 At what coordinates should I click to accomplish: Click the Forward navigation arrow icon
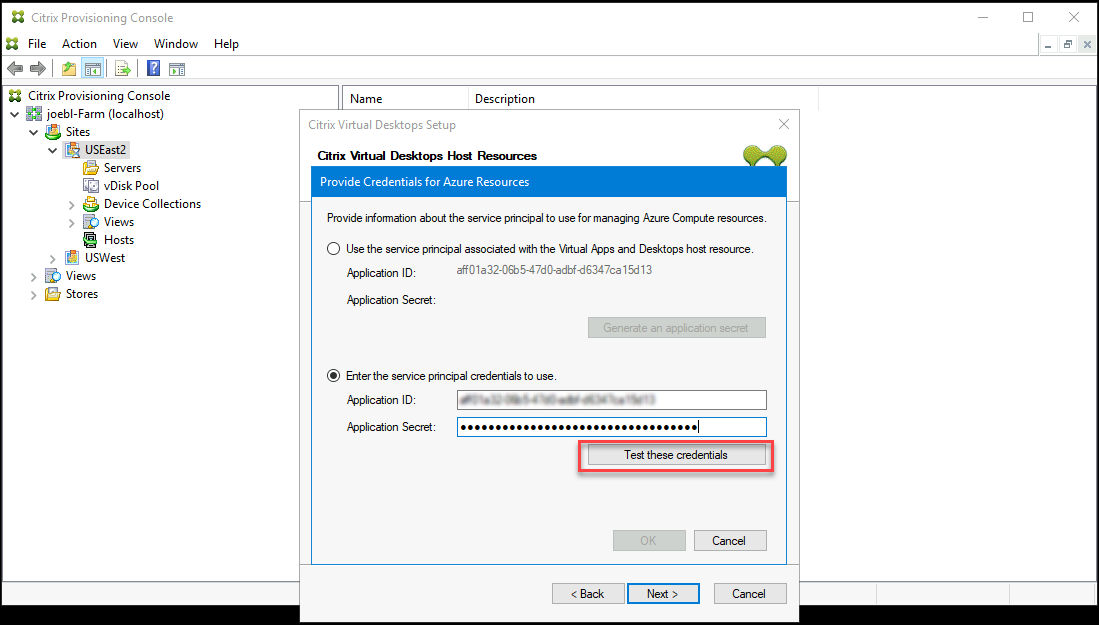tap(38, 68)
